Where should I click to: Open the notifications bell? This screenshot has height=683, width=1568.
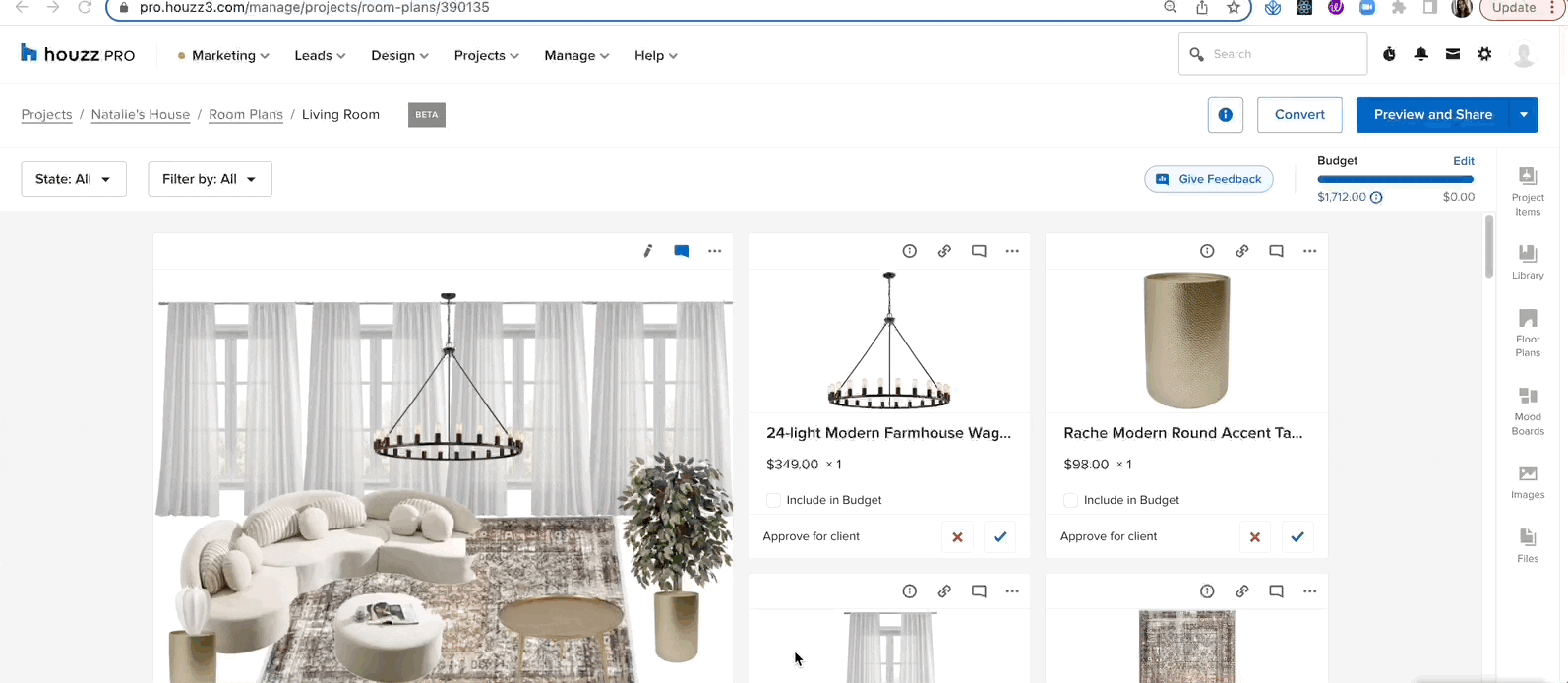click(1421, 54)
